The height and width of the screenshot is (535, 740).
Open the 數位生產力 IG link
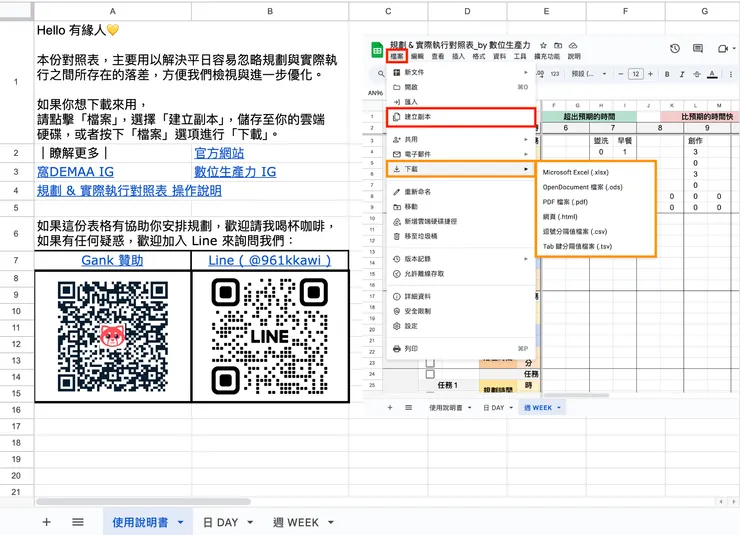(x=235, y=172)
